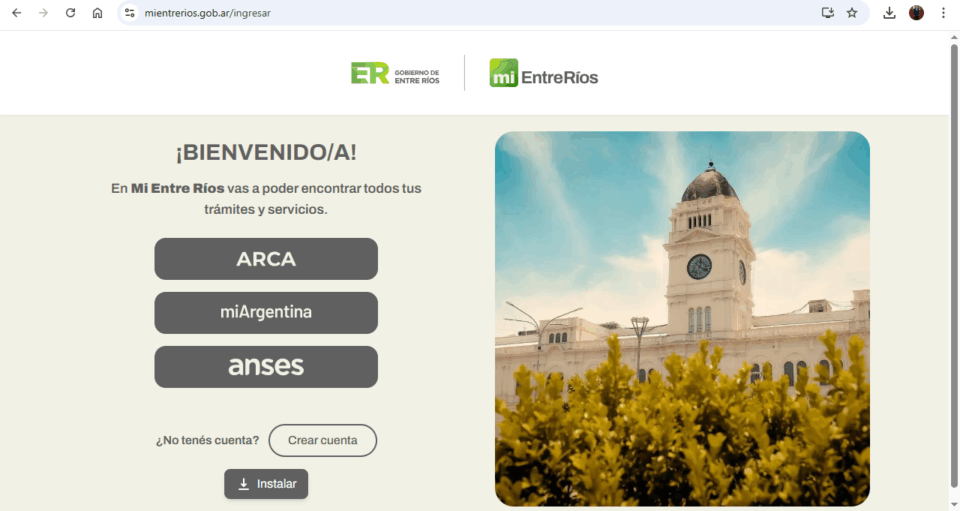Click the mi EntreRíos logo
The height and width of the screenshot is (511, 960).
coord(543,74)
